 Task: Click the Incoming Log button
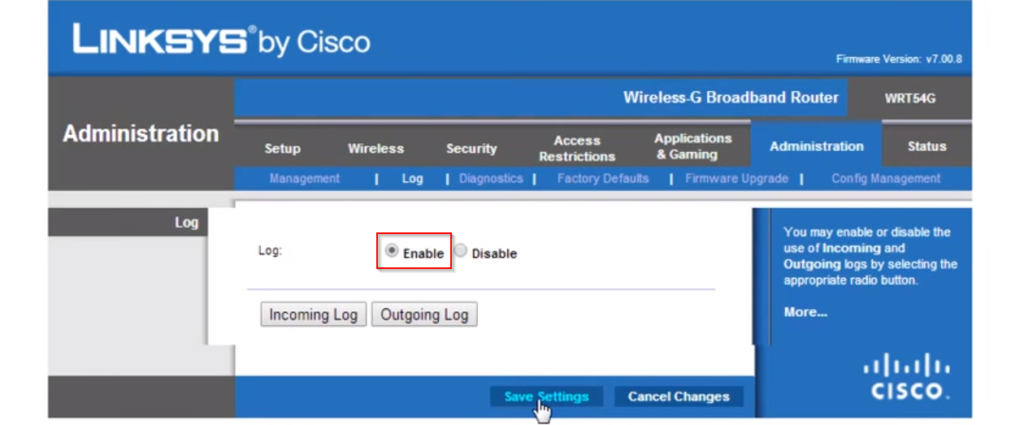313,314
